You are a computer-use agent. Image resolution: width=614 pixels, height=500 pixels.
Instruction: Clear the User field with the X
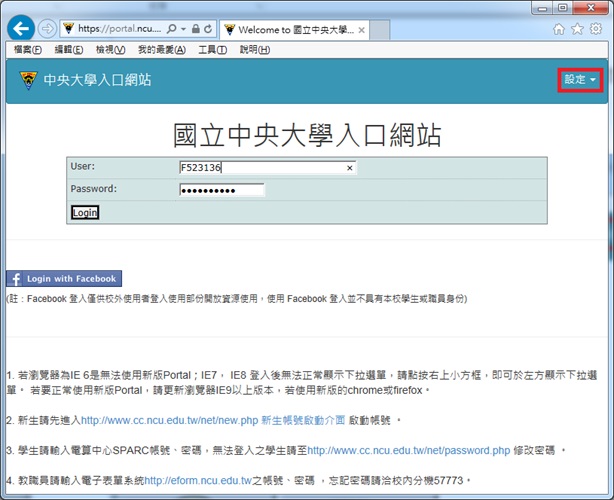coord(350,168)
